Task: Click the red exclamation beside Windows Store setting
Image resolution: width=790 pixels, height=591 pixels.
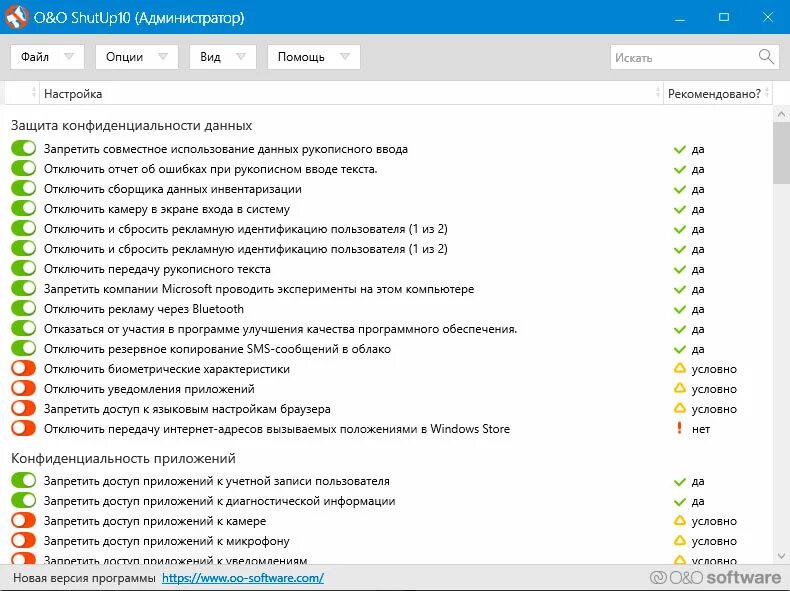Action: click(x=680, y=429)
